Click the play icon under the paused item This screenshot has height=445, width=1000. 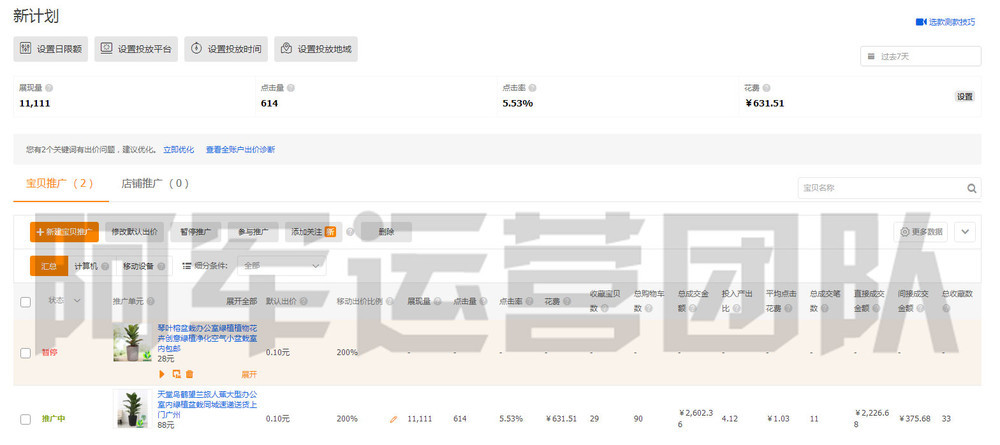pyautogui.click(x=162, y=374)
